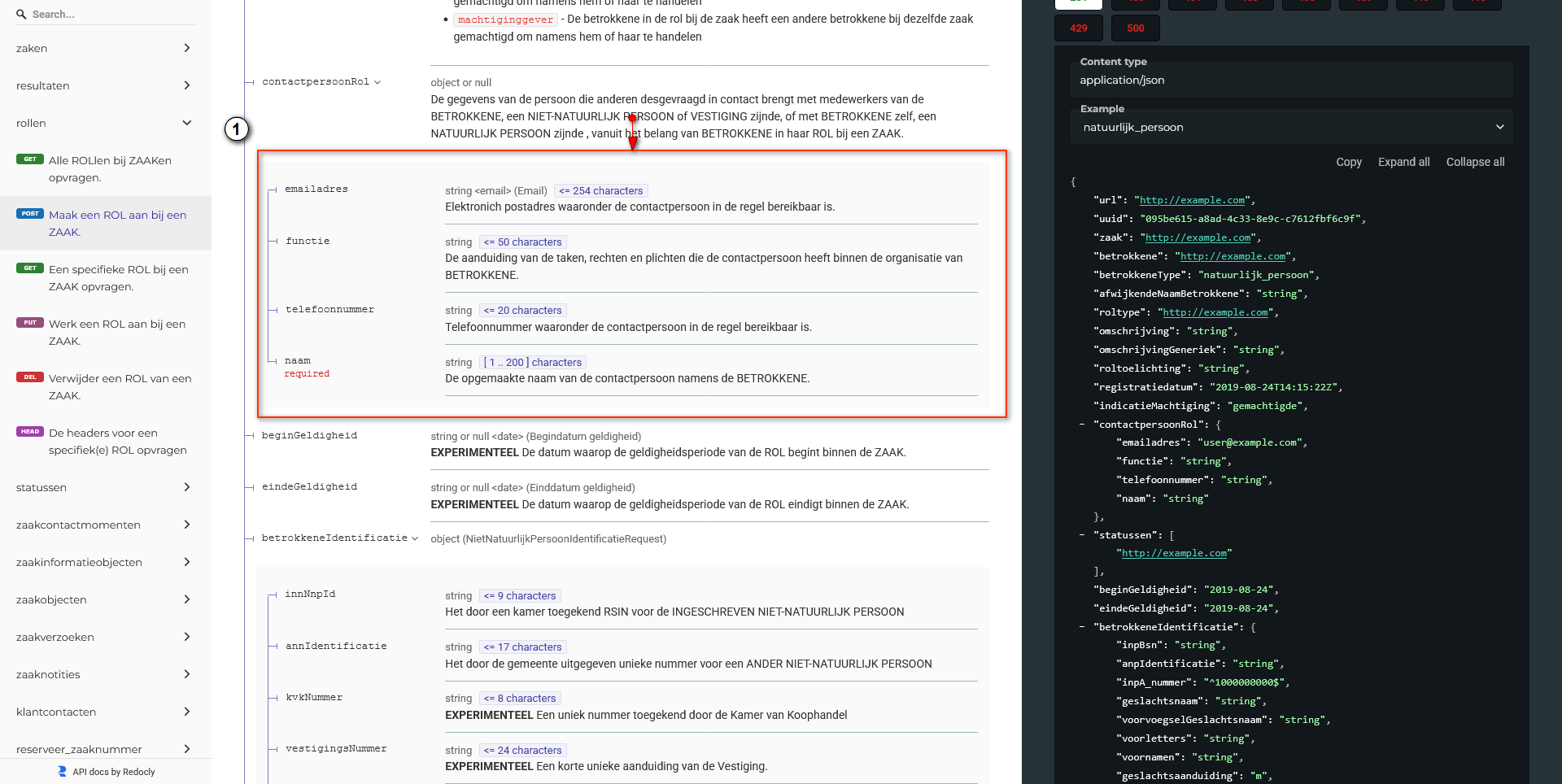Click the DEL badge for Verwijder een ROL
This screenshot has width=1562, height=784.
coord(30,377)
